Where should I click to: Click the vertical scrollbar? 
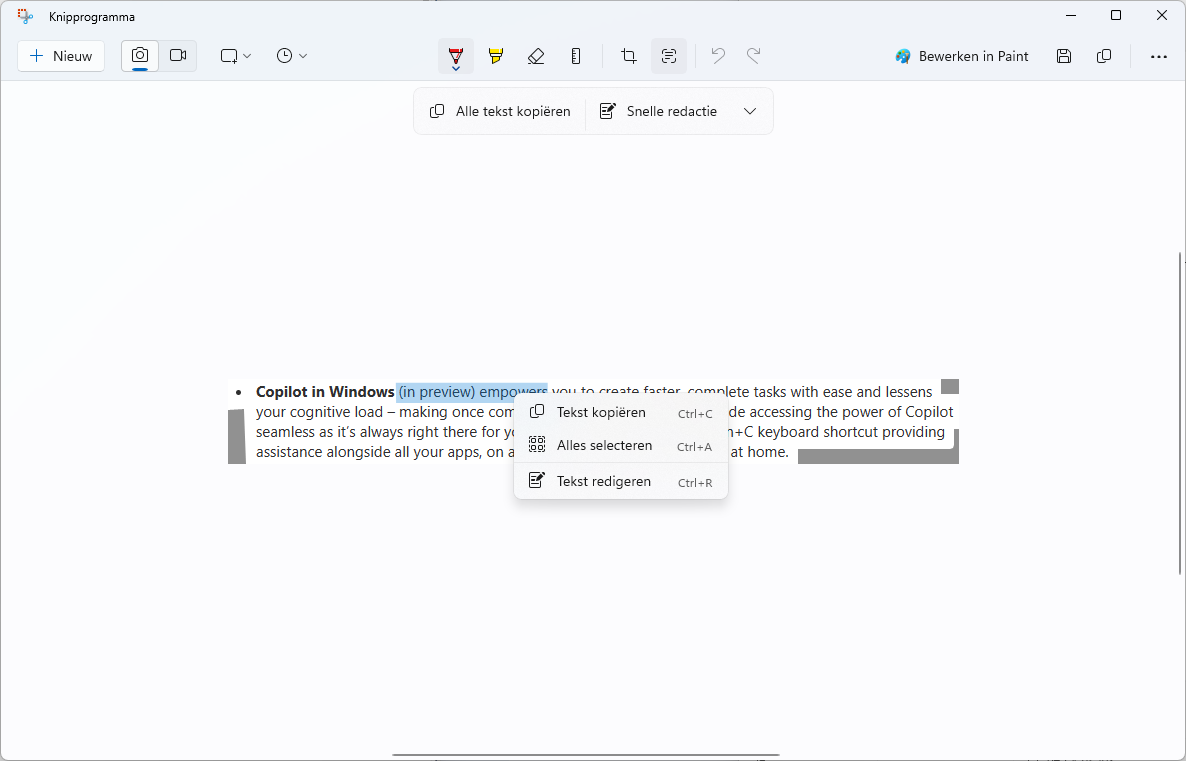pos(1179,413)
